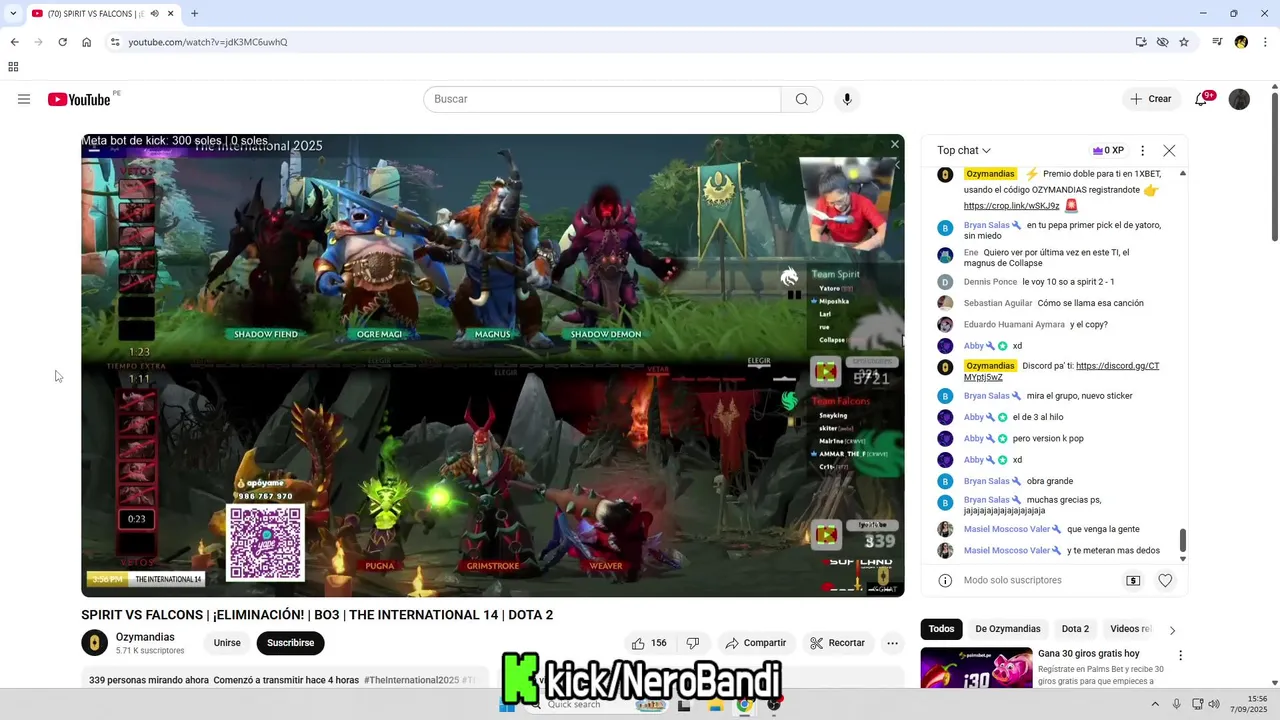
Task: Bookmark this page with the star icon
Action: [x=1184, y=42]
